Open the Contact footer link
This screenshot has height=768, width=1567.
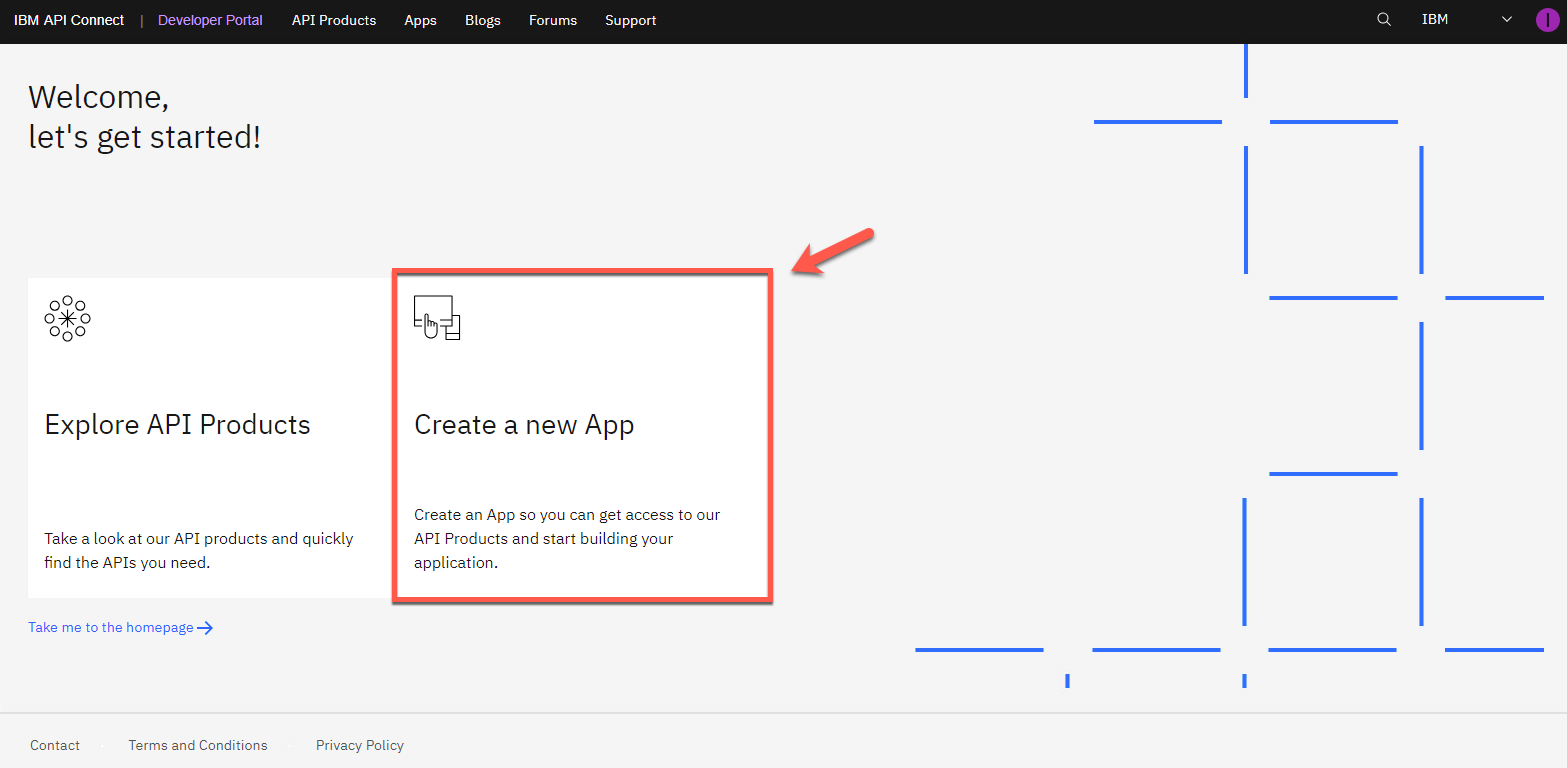click(x=55, y=745)
